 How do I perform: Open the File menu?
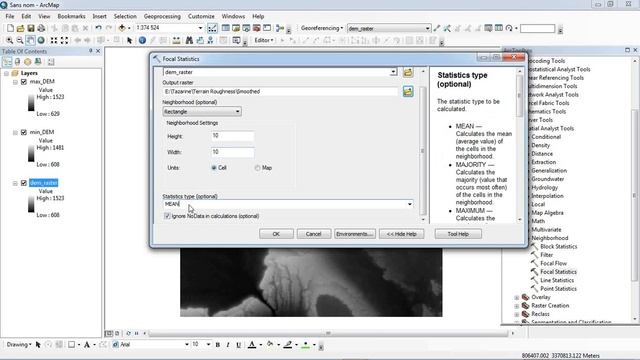(10, 16)
